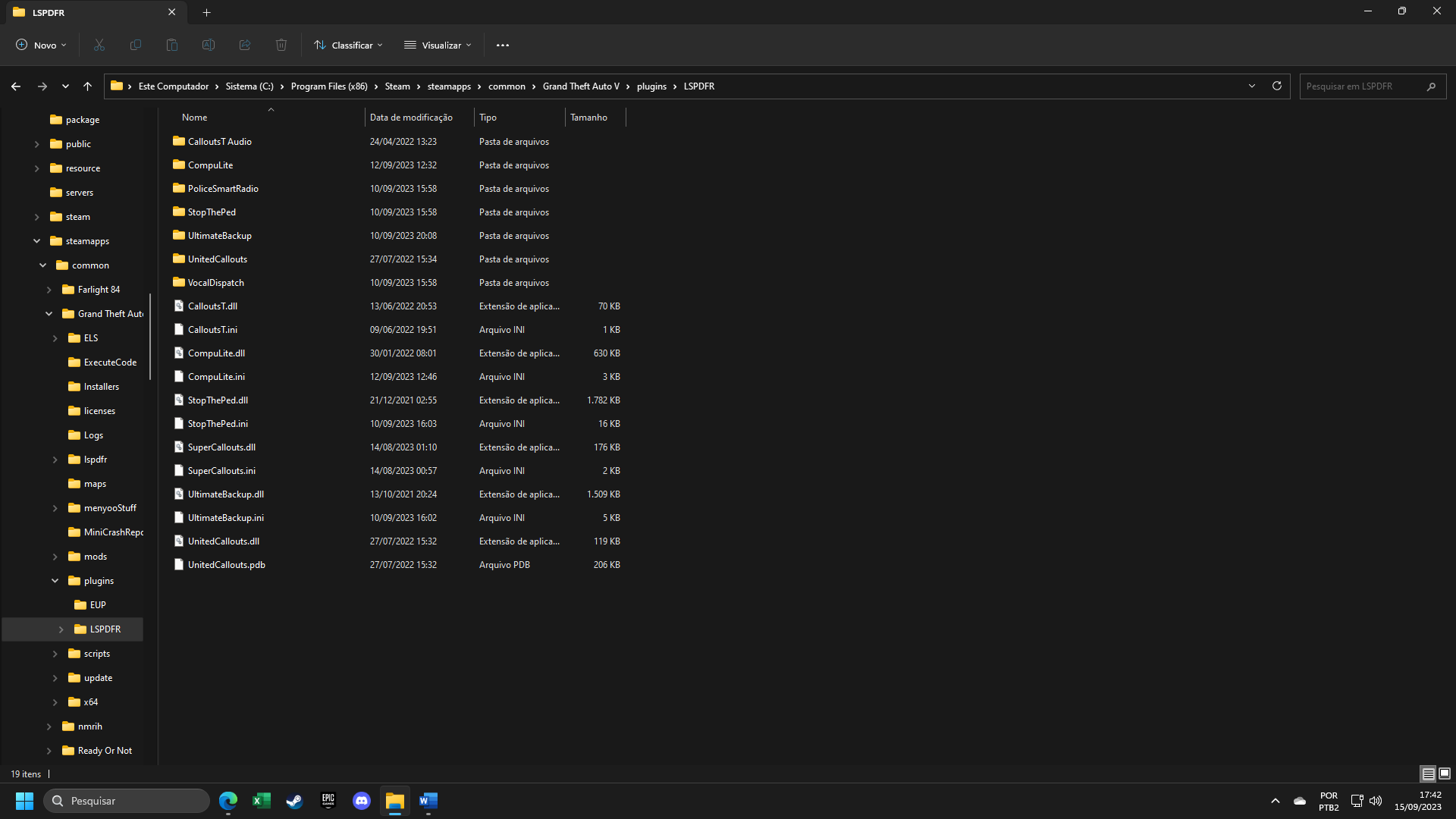Go up one folder level
This screenshot has height=819, width=1456.
[88, 86]
